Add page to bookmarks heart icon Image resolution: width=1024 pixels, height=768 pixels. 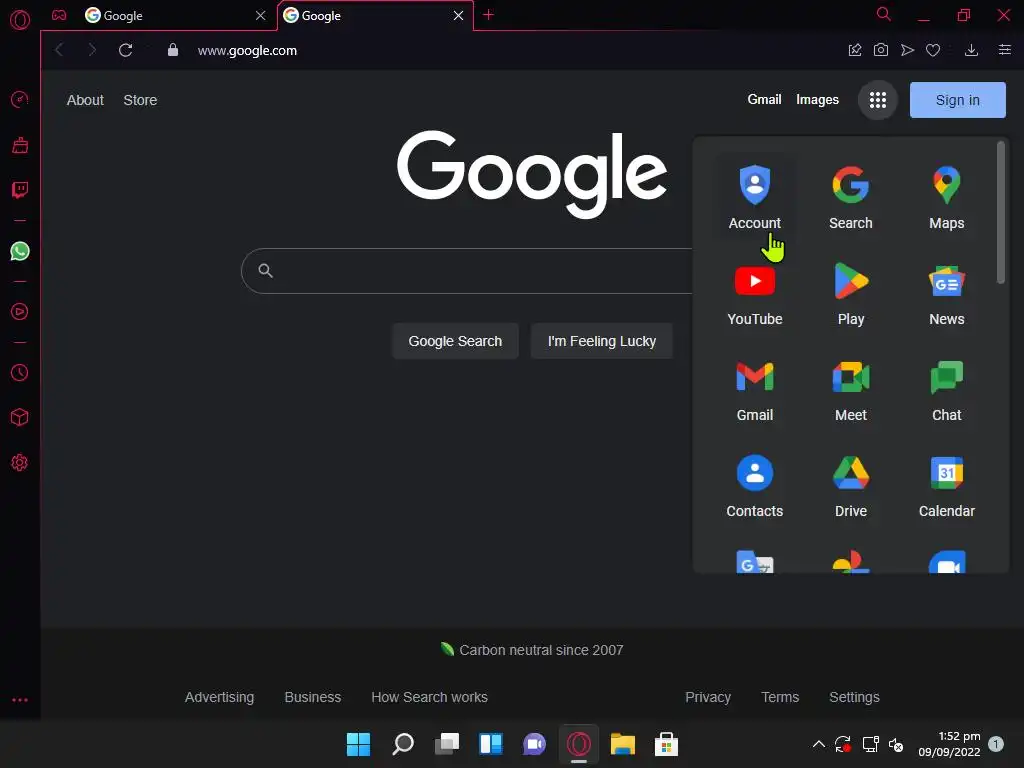coord(933,50)
